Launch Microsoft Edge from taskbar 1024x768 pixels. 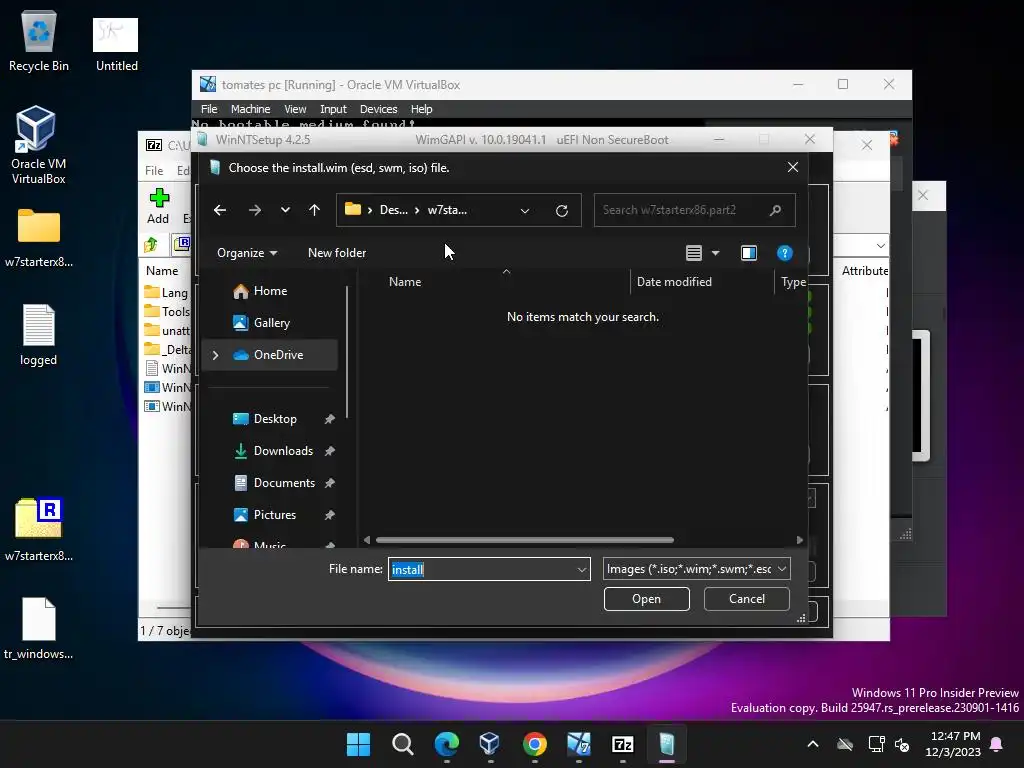(447, 744)
